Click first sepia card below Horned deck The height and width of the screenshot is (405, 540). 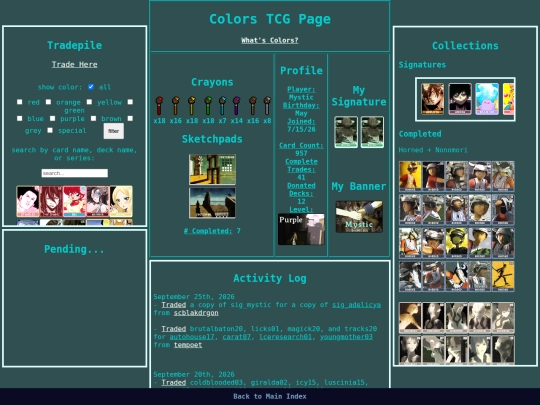pyautogui.click(x=410, y=318)
